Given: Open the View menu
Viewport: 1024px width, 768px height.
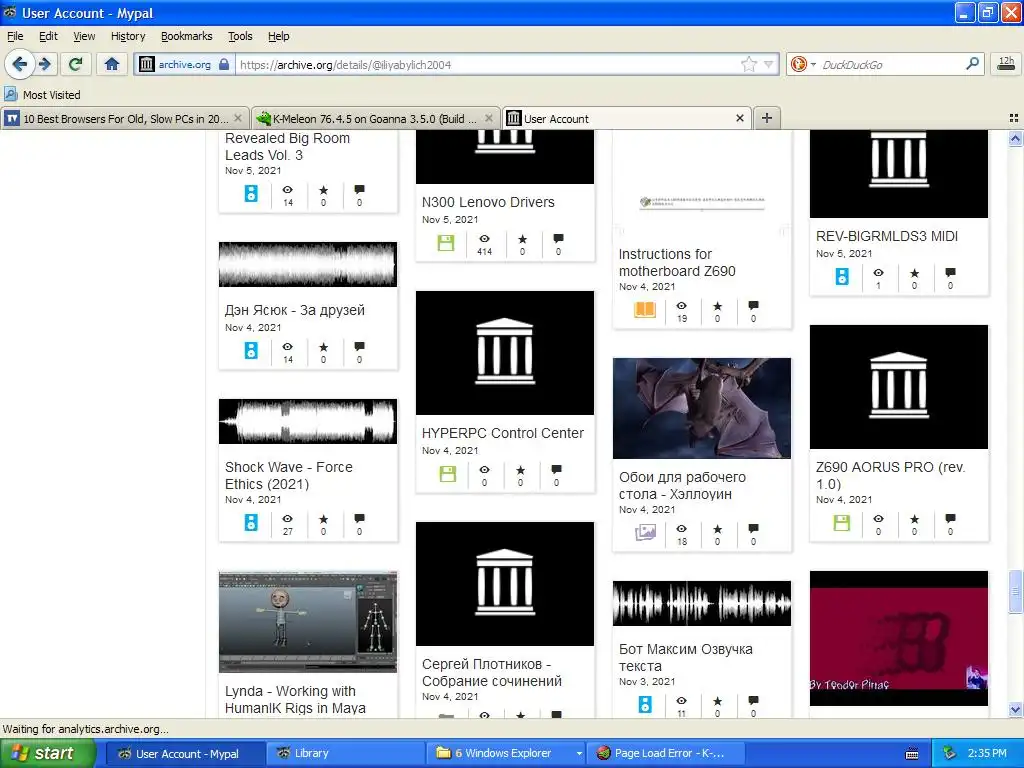Looking at the screenshot, I should click(x=84, y=36).
